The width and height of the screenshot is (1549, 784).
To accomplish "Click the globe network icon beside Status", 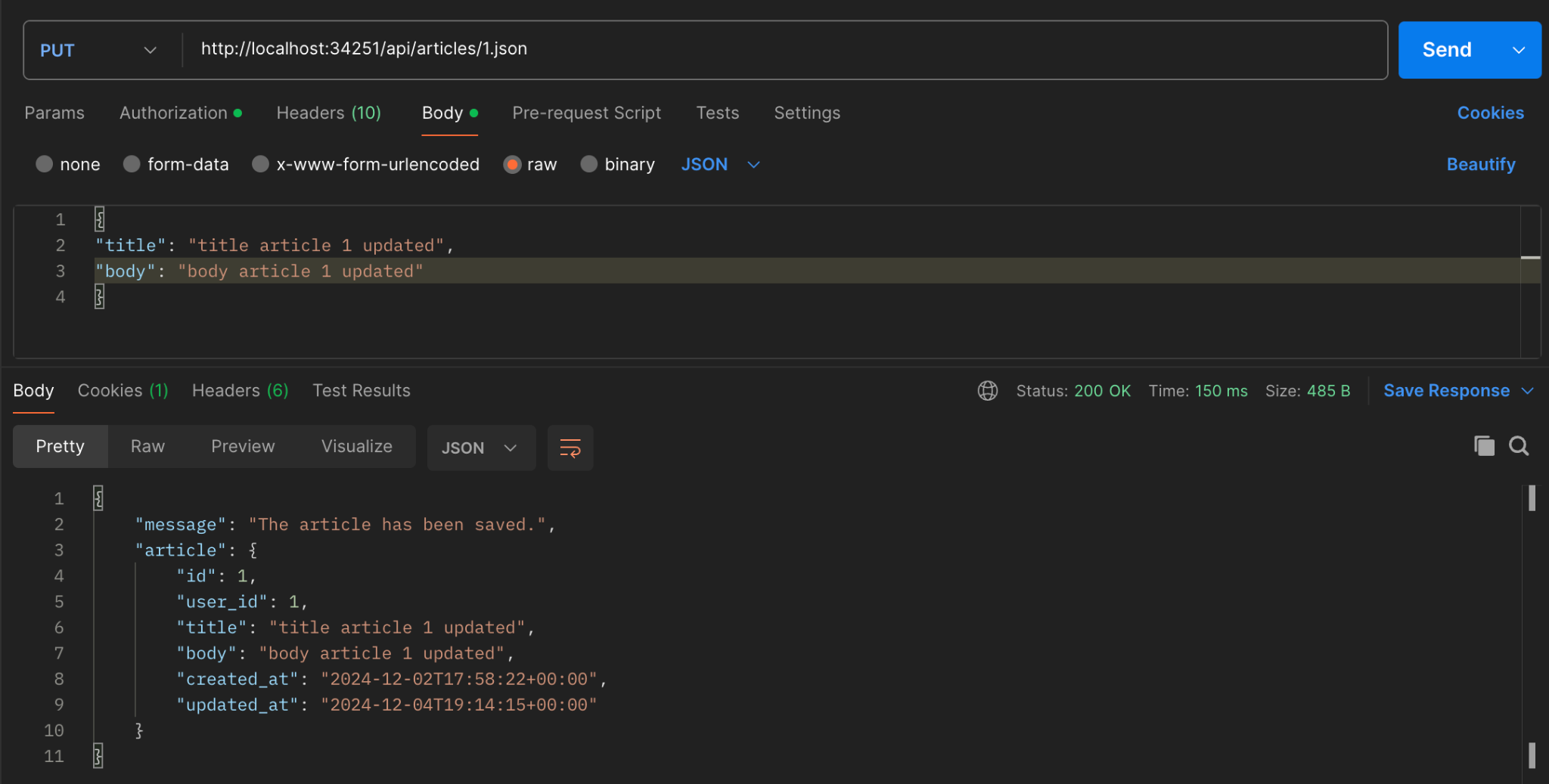I will pyautogui.click(x=987, y=391).
